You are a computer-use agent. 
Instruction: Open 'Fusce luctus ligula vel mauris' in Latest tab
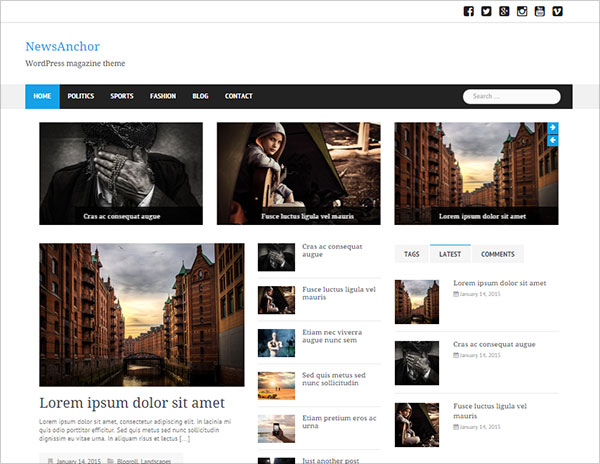[x=490, y=410]
